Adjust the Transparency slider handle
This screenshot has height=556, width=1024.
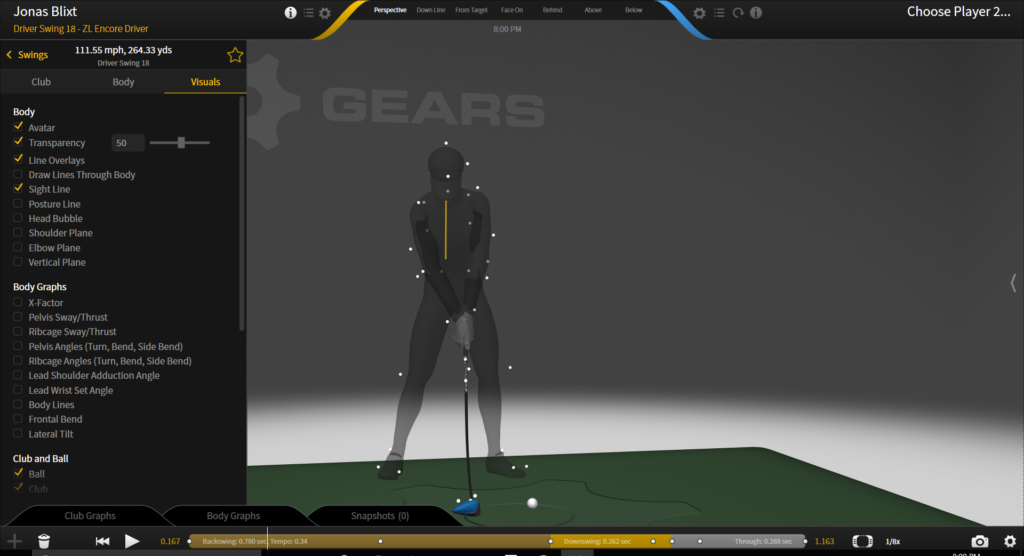coord(182,142)
